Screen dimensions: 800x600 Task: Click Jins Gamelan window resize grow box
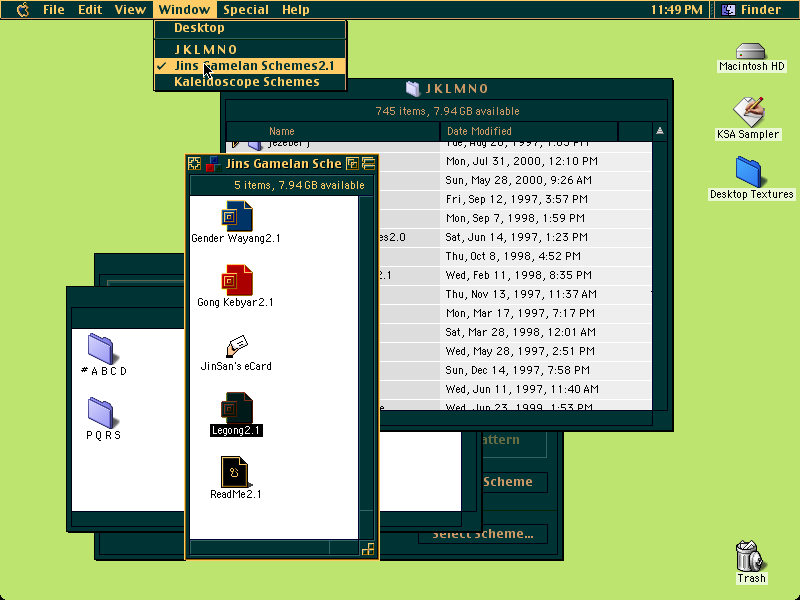click(x=367, y=549)
